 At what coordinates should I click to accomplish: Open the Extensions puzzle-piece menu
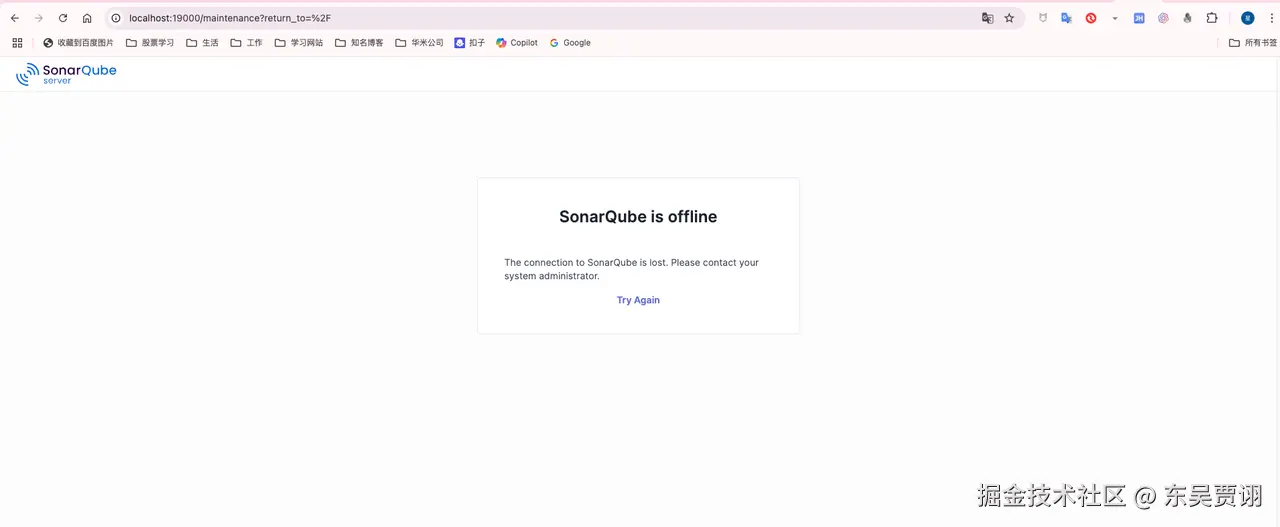point(1212,18)
